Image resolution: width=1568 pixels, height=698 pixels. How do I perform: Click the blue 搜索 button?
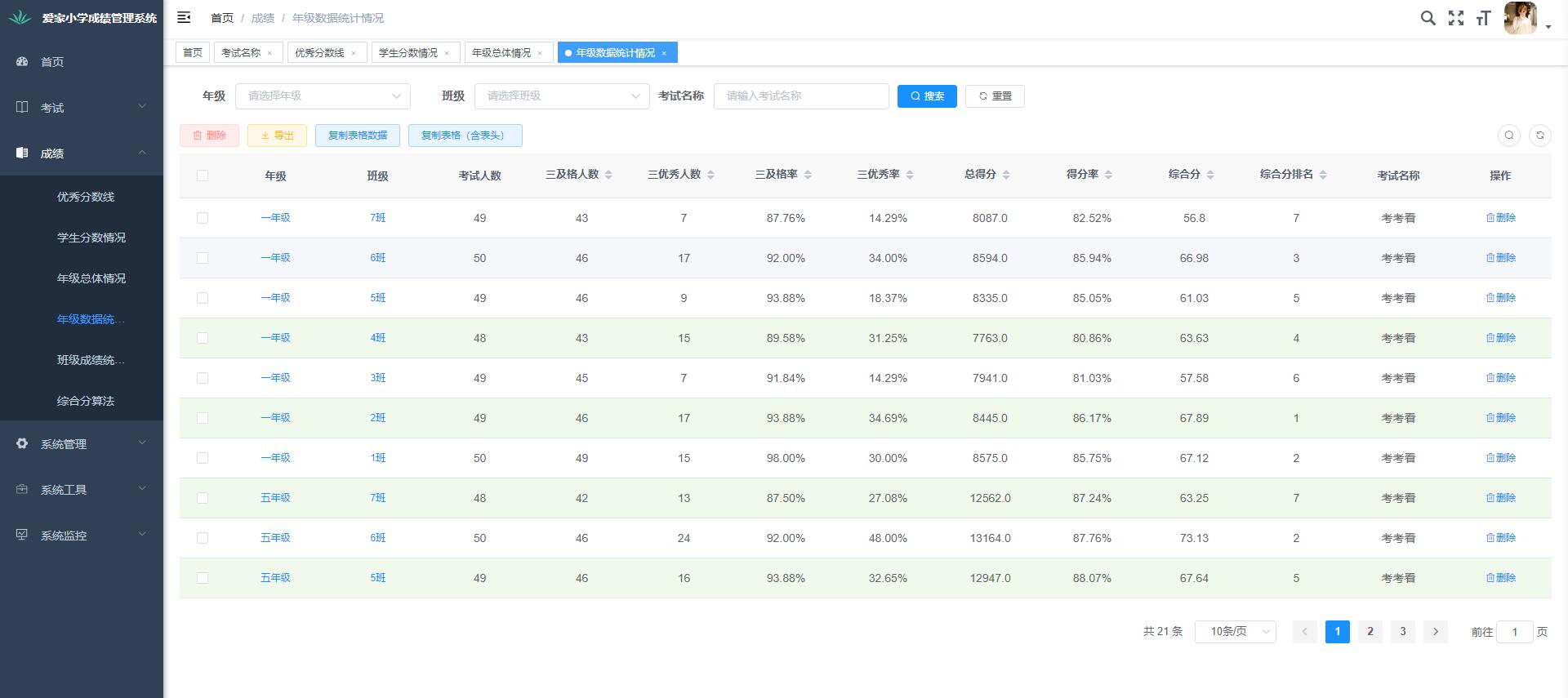pyautogui.click(x=927, y=96)
